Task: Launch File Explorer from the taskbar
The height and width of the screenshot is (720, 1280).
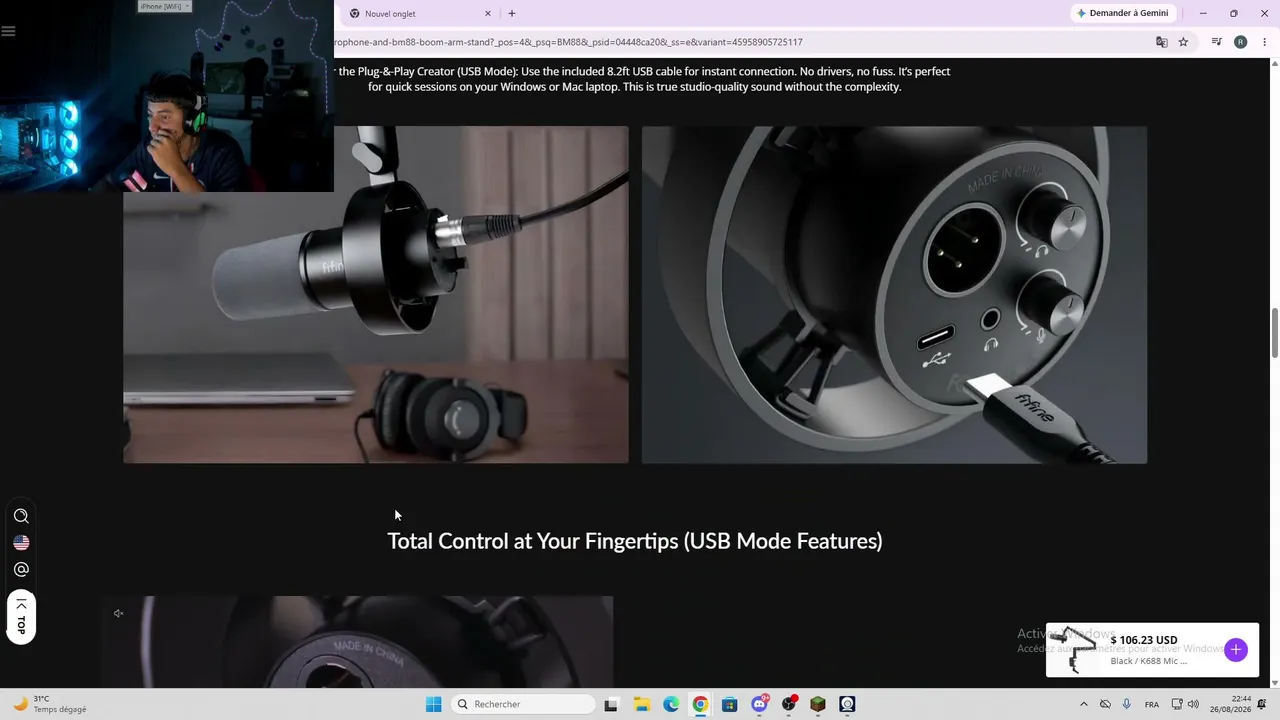Action: click(641, 704)
